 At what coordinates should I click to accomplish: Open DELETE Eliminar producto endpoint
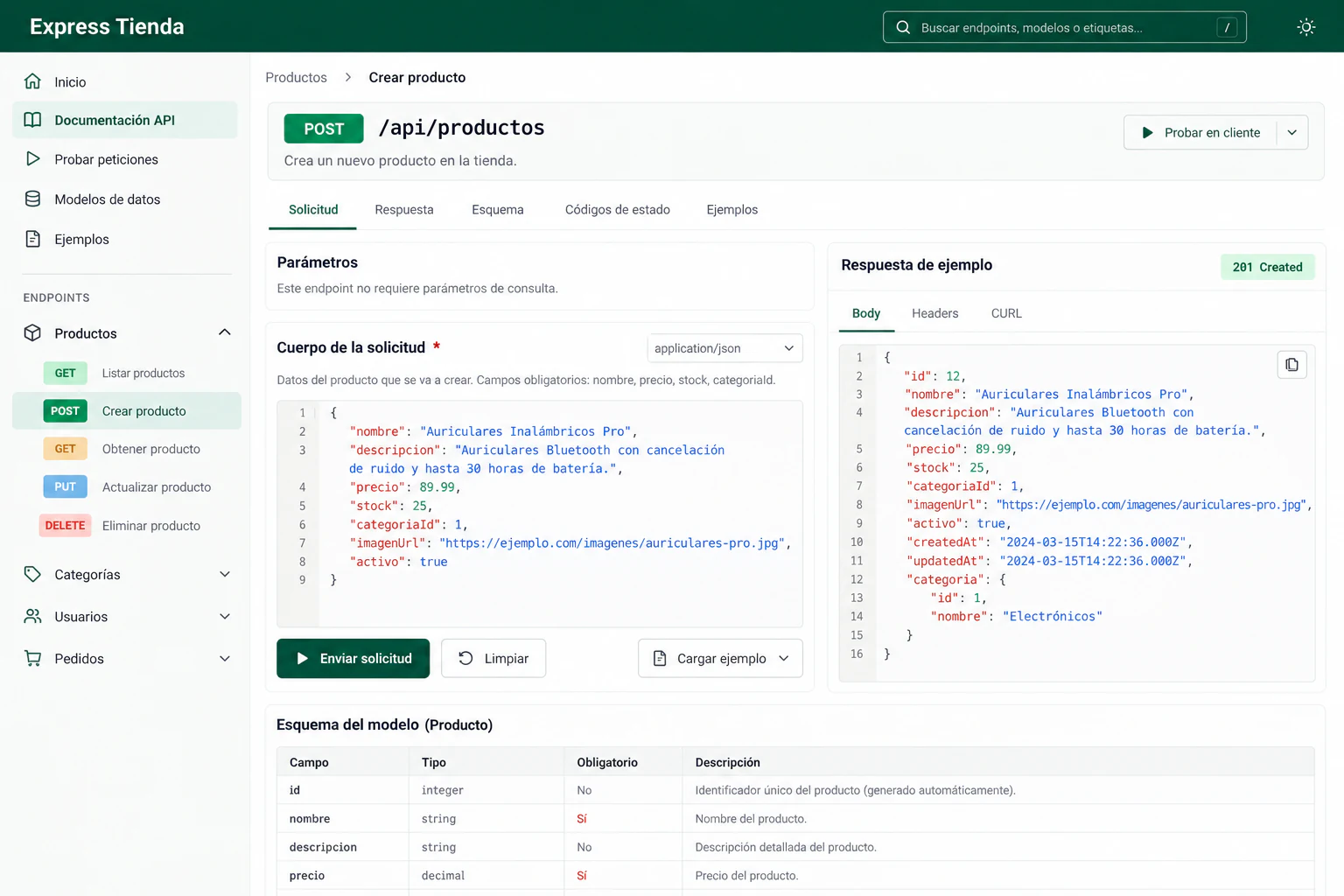coord(127,525)
